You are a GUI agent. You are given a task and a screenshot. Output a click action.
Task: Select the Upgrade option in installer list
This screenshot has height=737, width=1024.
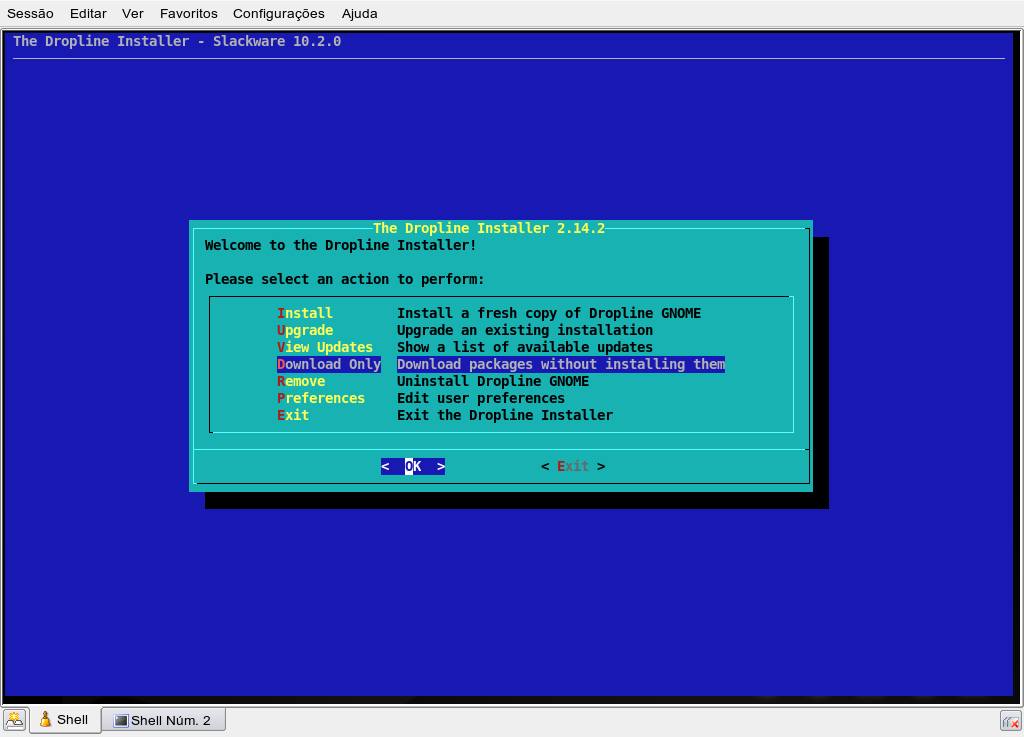[x=305, y=330]
